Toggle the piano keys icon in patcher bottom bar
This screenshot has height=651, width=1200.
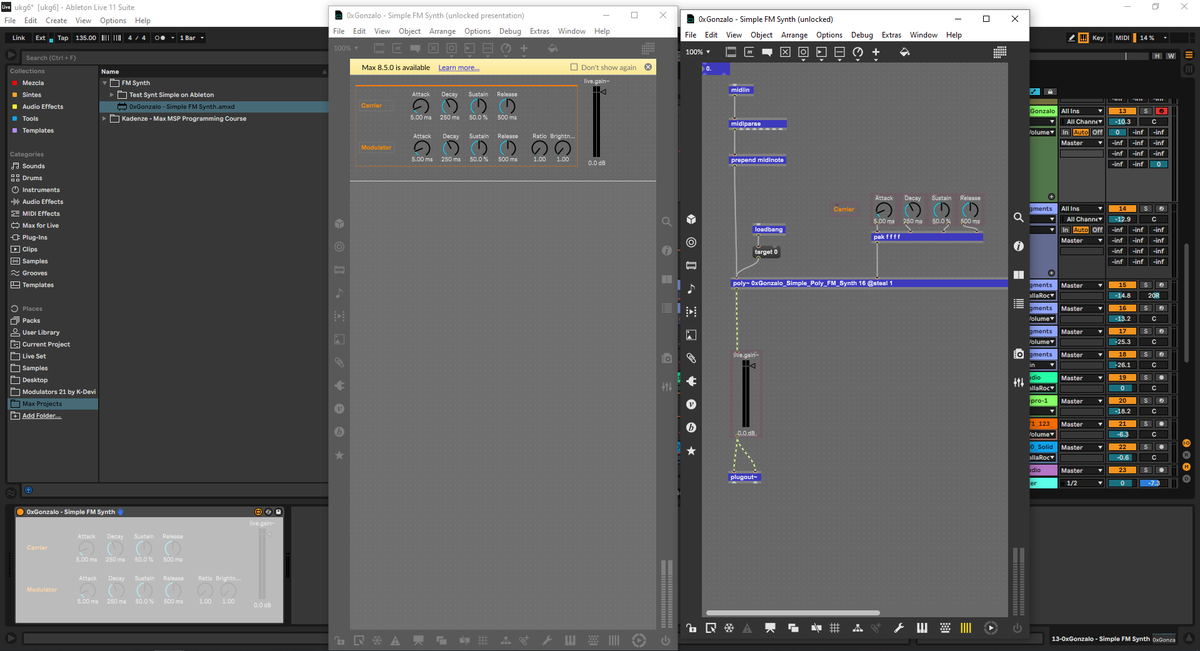point(921,628)
